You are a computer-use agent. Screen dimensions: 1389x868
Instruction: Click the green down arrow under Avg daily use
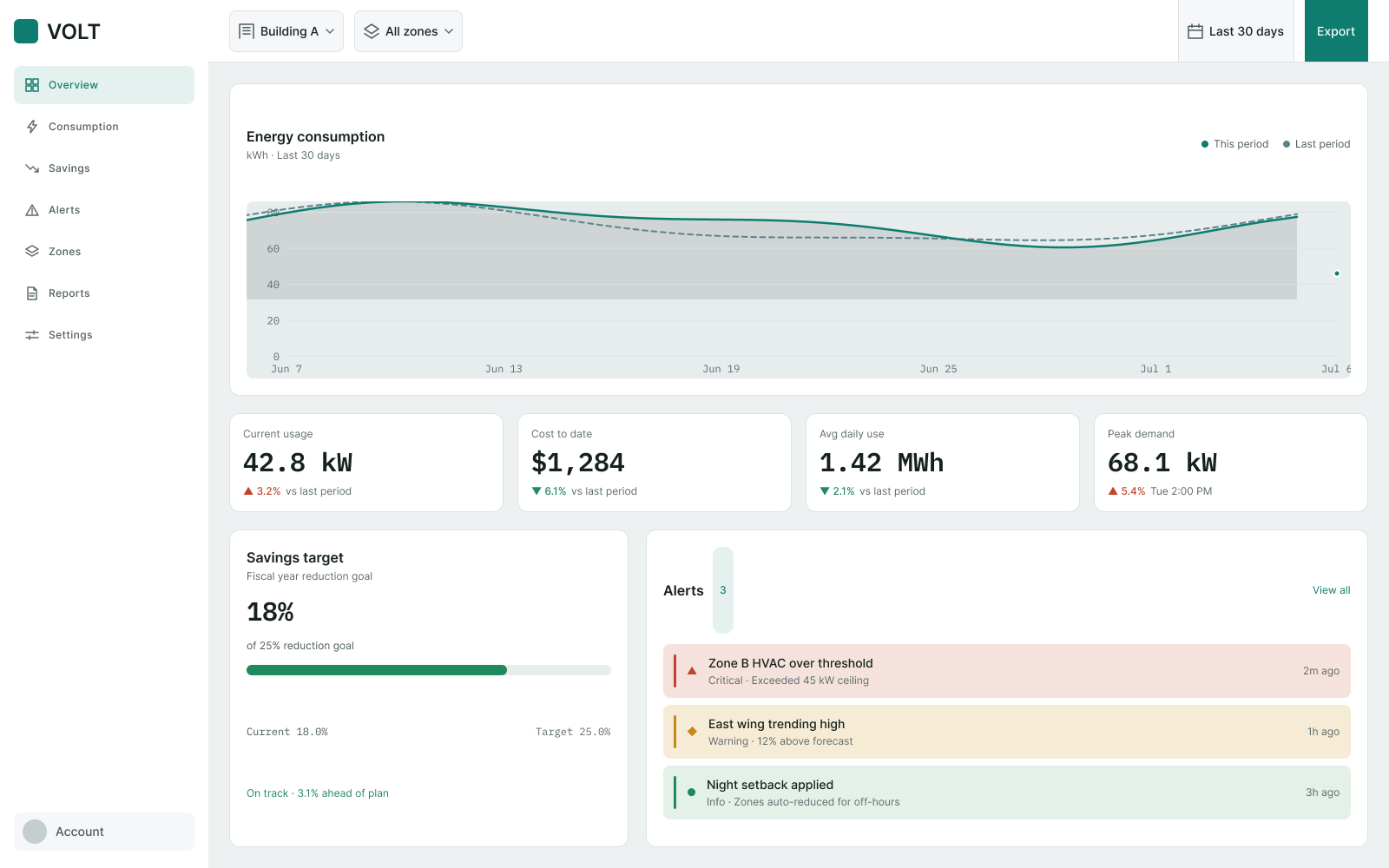tap(825, 491)
